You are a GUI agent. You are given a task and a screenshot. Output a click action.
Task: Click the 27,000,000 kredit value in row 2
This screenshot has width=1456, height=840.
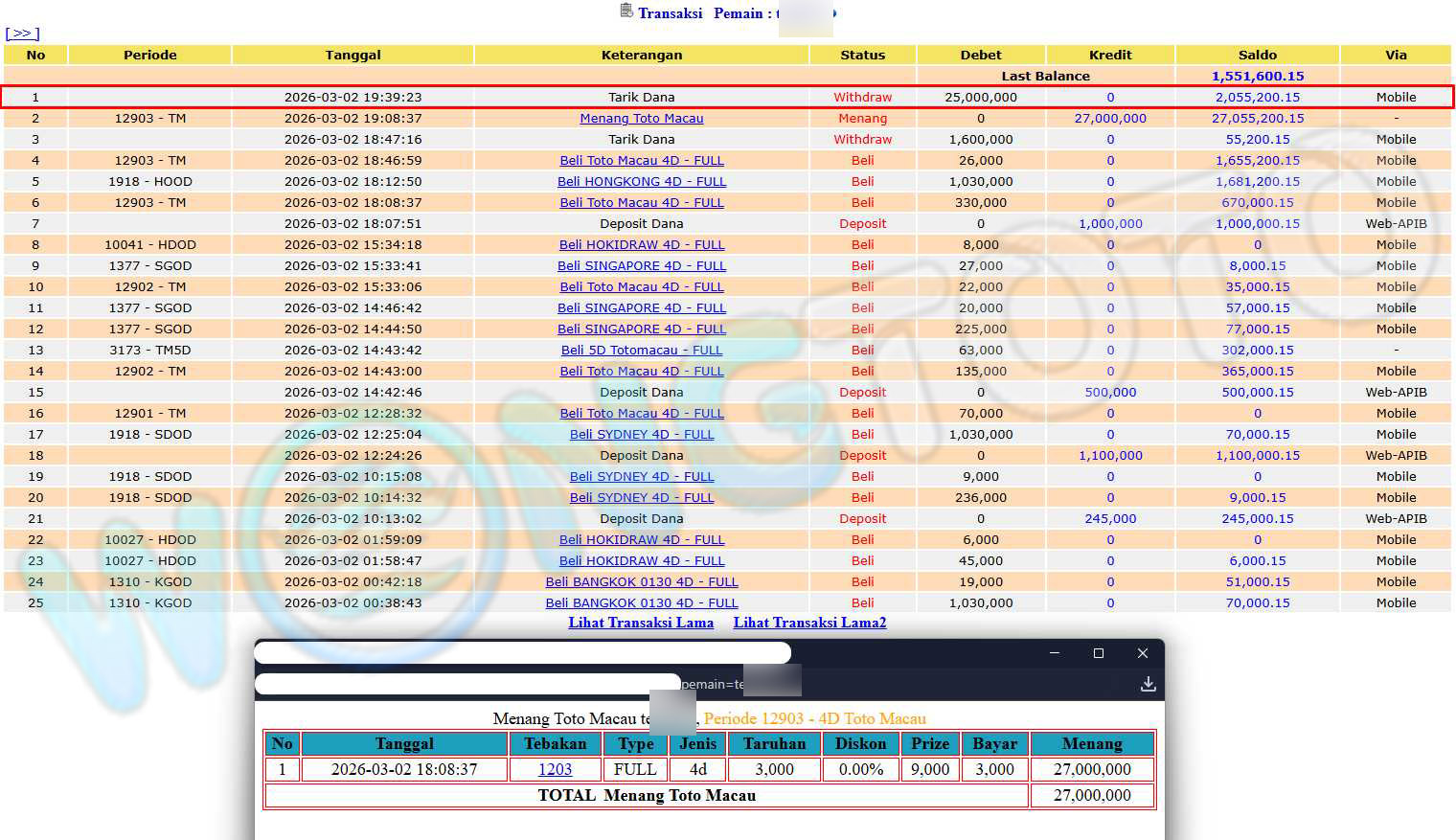coord(1110,119)
